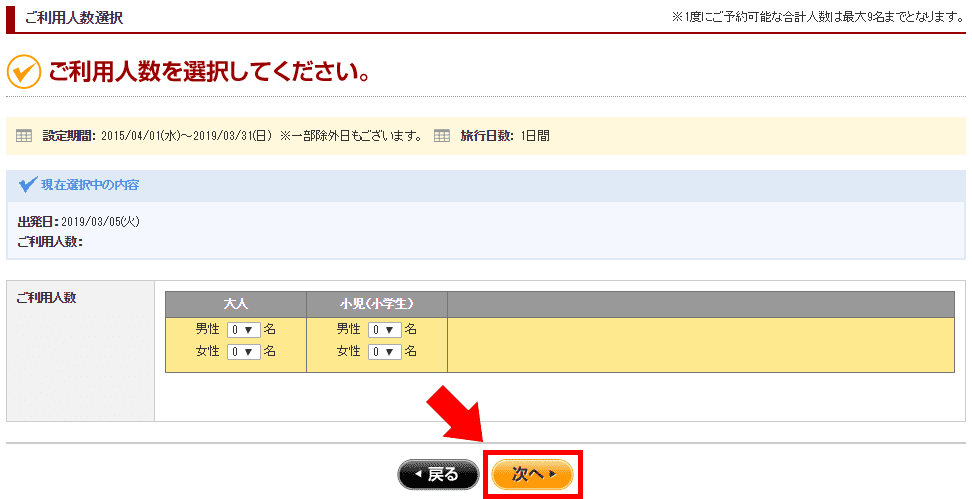Image resolution: width=972 pixels, height=499 pixels.
Task: Click the calendar icon next to 旅行日数
Action: (442, 135)
